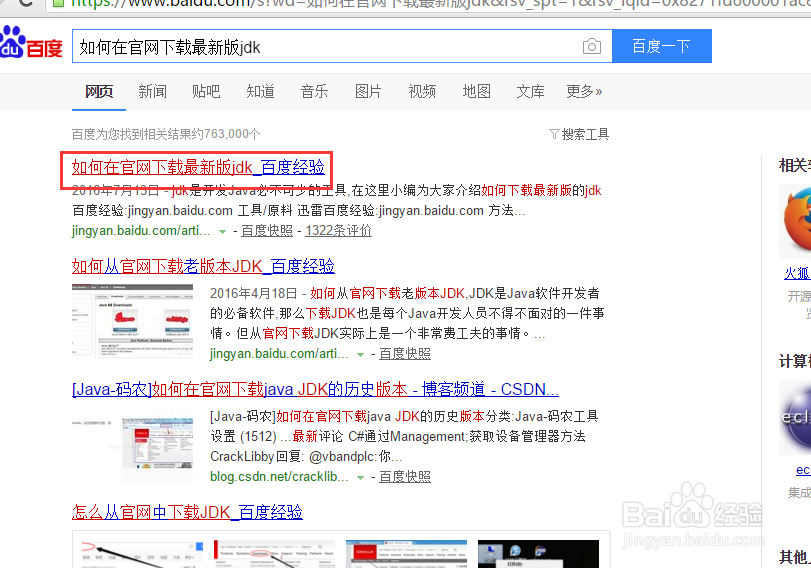The height and width of the screenshot is (568, 811).
Task: Open the 1322条评价 link
Action: point(338,231)
